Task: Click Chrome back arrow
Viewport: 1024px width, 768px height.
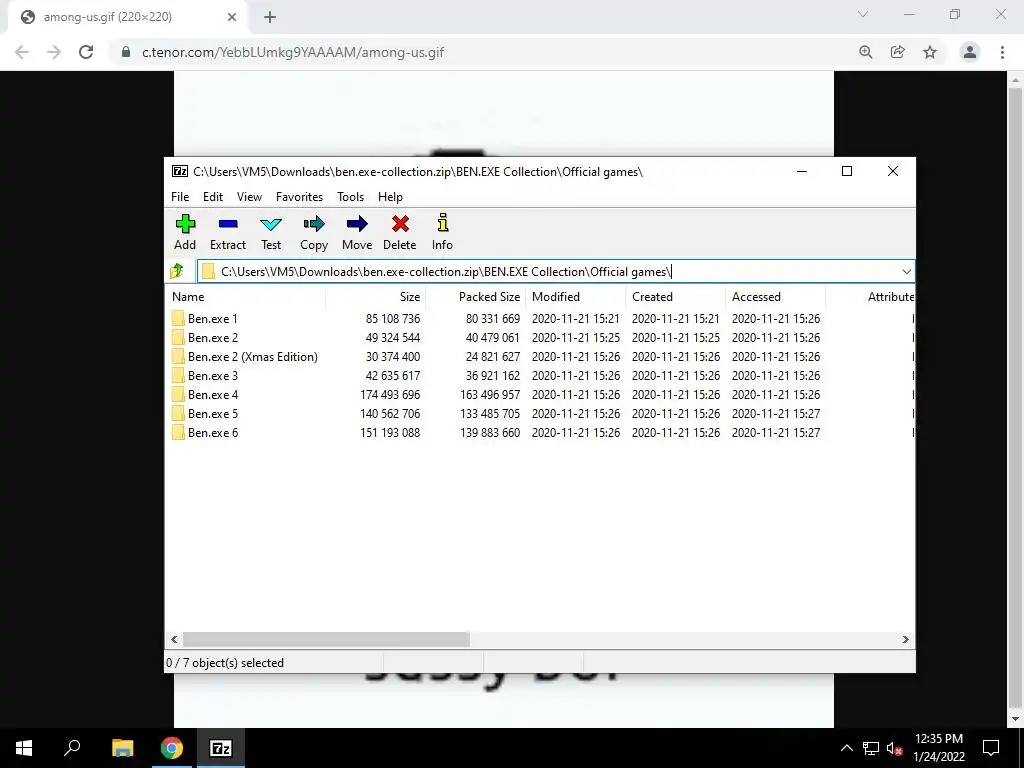Action: click(22, 52)
